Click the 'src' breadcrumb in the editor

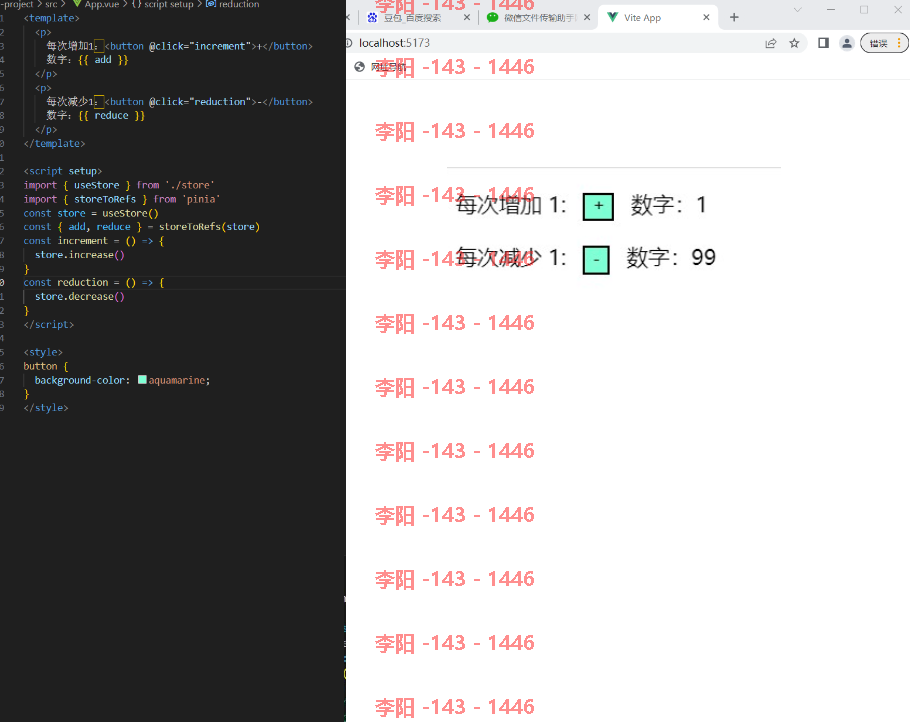(51, 4)
